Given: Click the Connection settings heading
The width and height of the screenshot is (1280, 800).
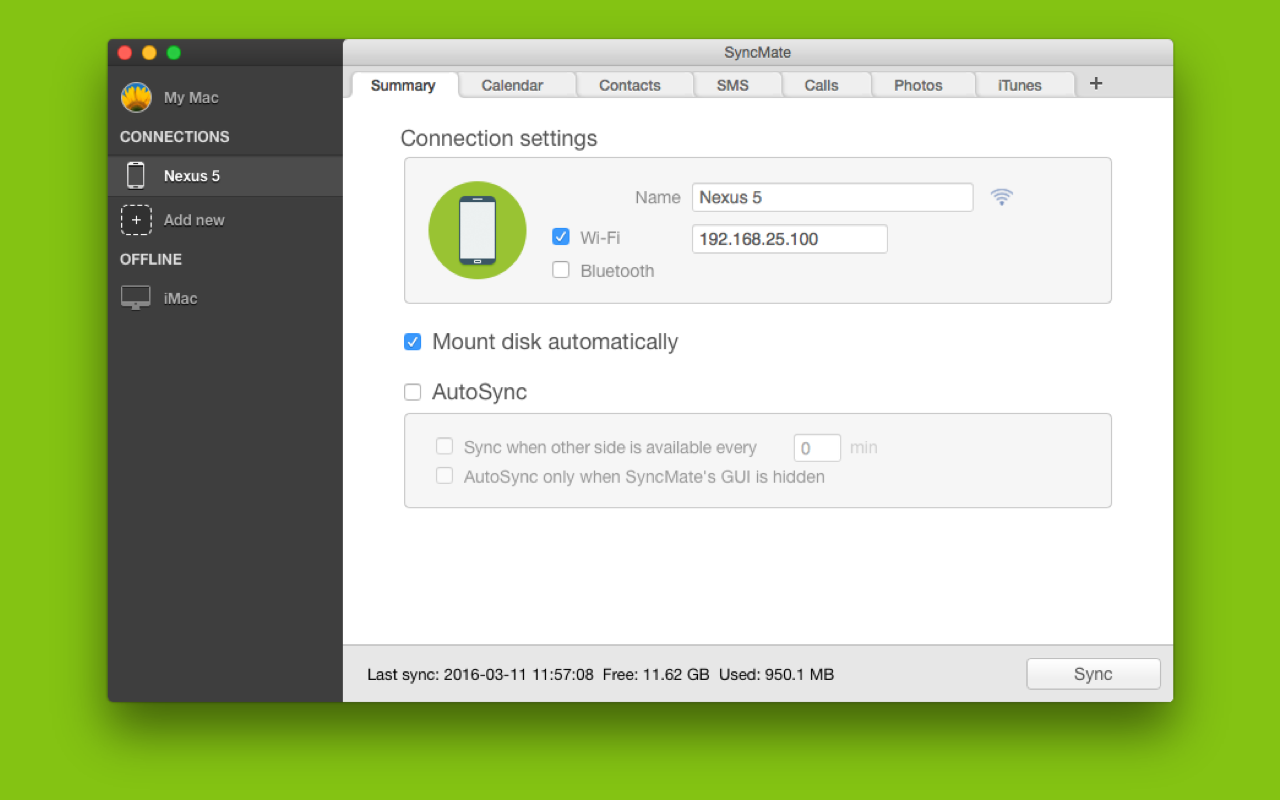Looking at the screenshot, I should [x=499, y=138].
